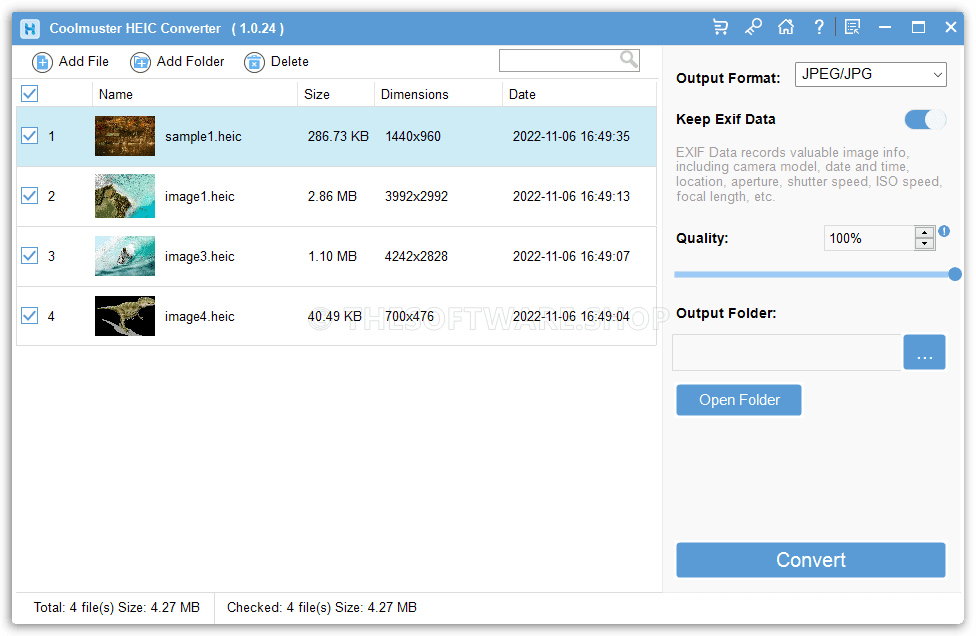
Task: Sort by the Size column header
Action: tap(336, 94)
